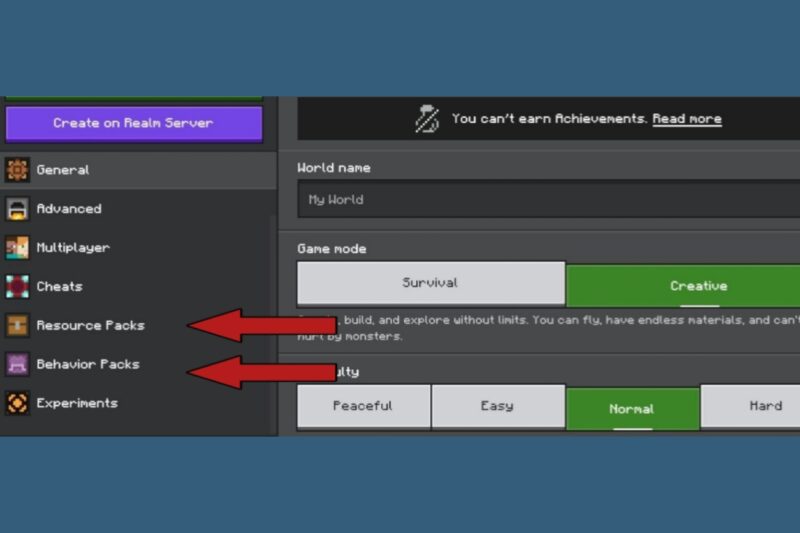The width and height of the screenshot is (800, 533).
Task: Click the Game mode label
Action: tap(332, 249)
